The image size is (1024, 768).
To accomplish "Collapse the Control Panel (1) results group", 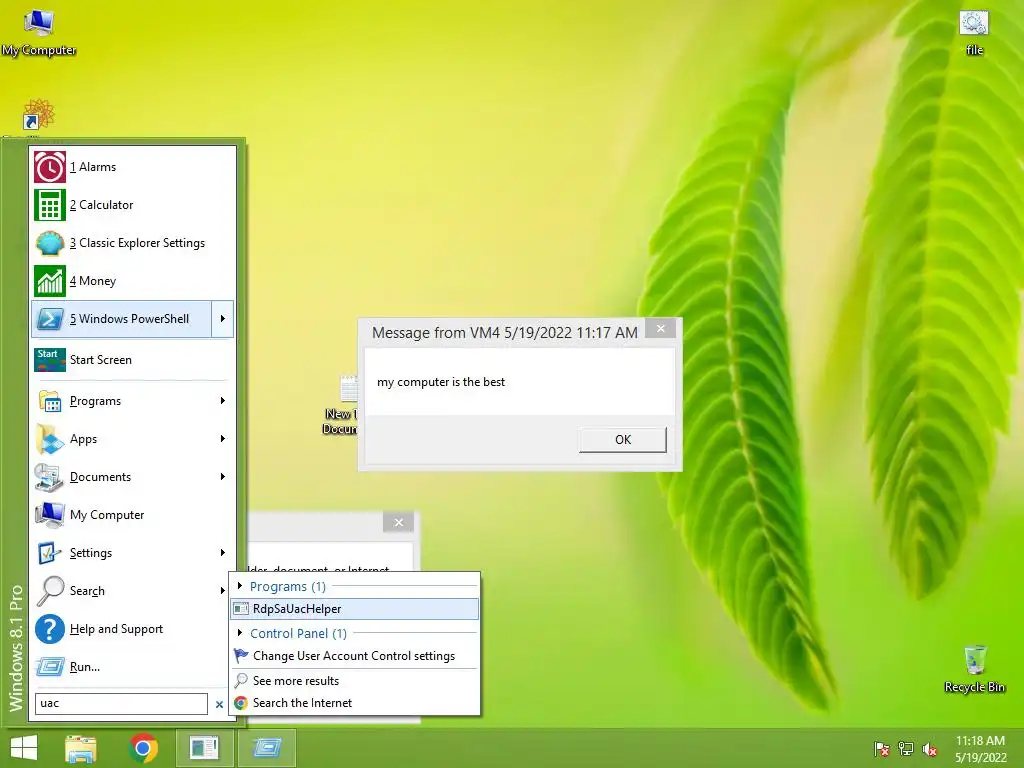I will pyautogui.click(x=240, y=633).
